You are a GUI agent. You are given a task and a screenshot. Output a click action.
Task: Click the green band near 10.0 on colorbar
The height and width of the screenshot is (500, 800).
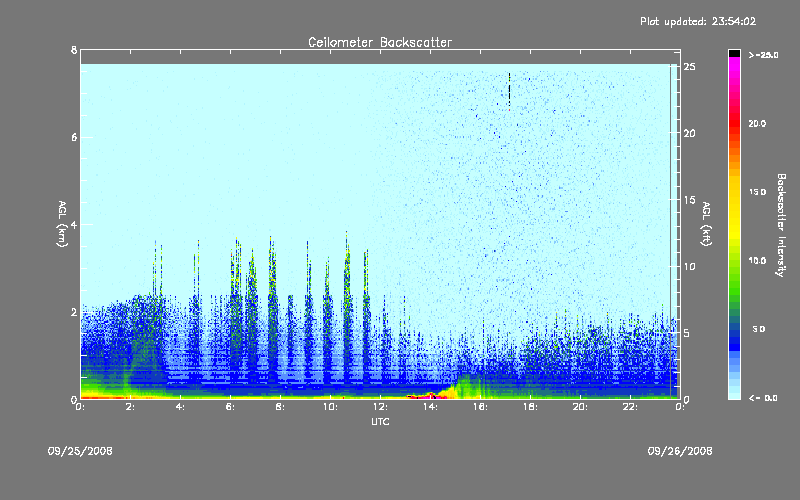(734, 261)
